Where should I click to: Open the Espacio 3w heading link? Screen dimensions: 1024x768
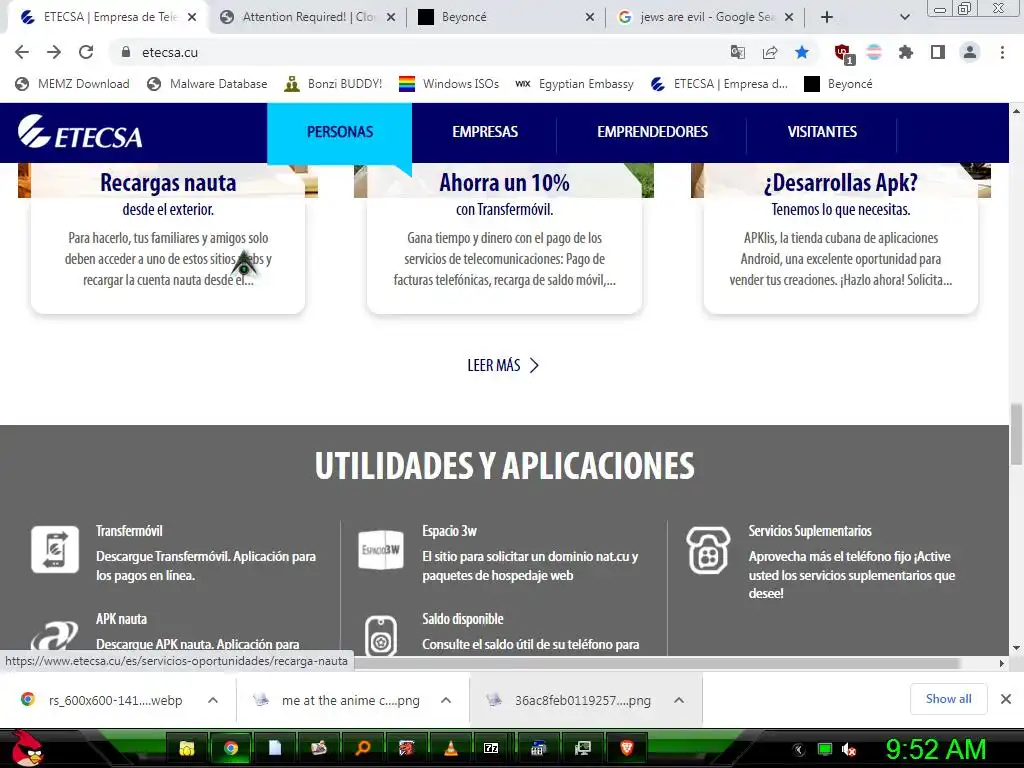449,531
